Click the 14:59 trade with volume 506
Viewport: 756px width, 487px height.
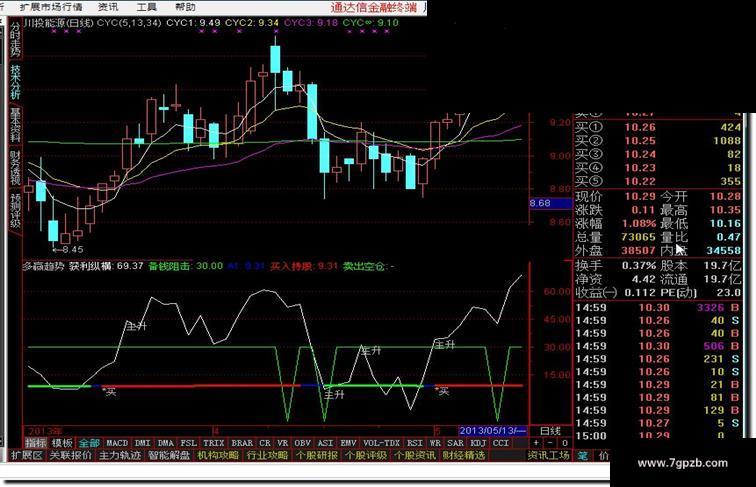point(658,346)
